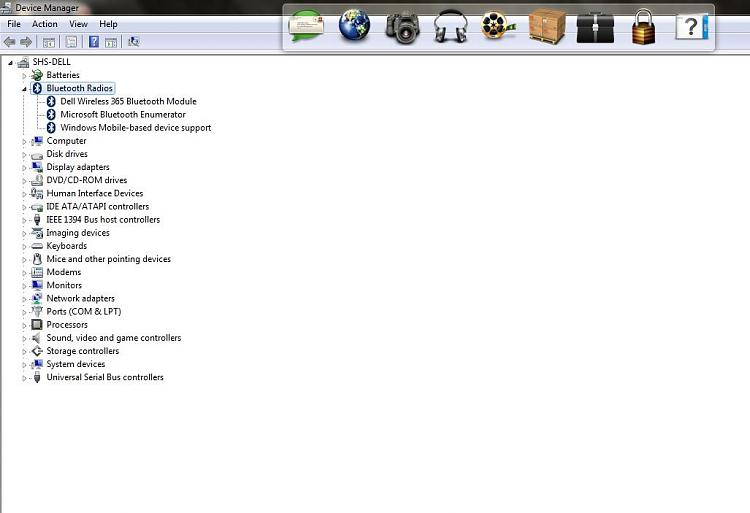Select the SHS-DELL computer name
The image size is (750, 513).
click(51, 62)
